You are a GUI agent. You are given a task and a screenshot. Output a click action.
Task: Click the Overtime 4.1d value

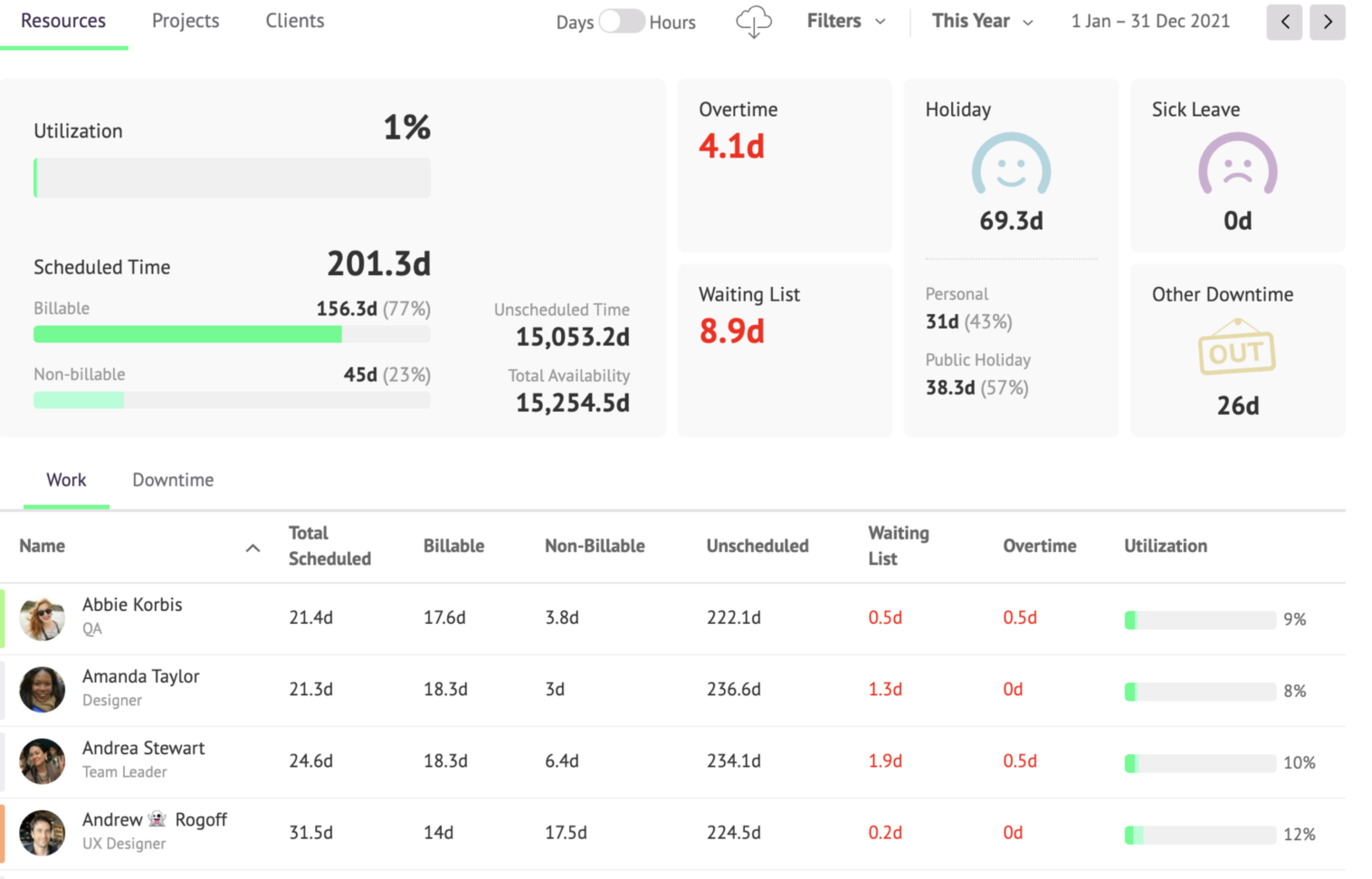[x=731, y=146]
